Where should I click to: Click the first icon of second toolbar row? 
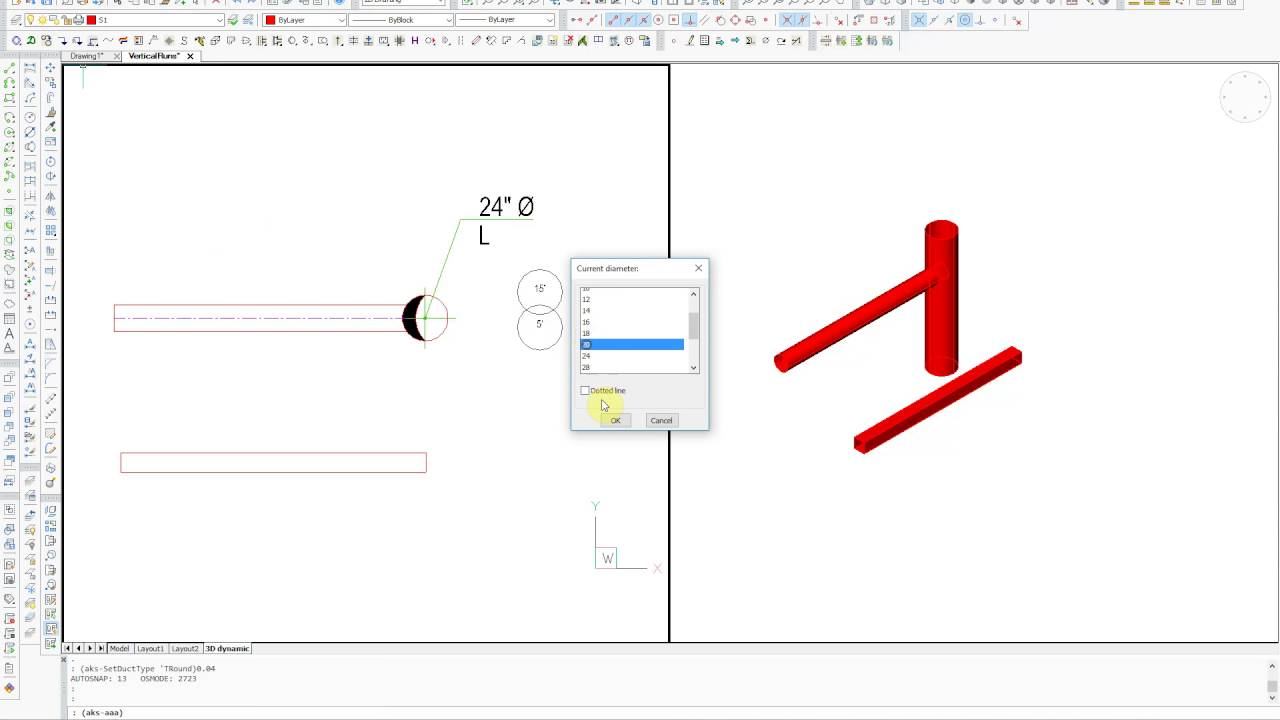pyautogui.click(x=16, y=41)
